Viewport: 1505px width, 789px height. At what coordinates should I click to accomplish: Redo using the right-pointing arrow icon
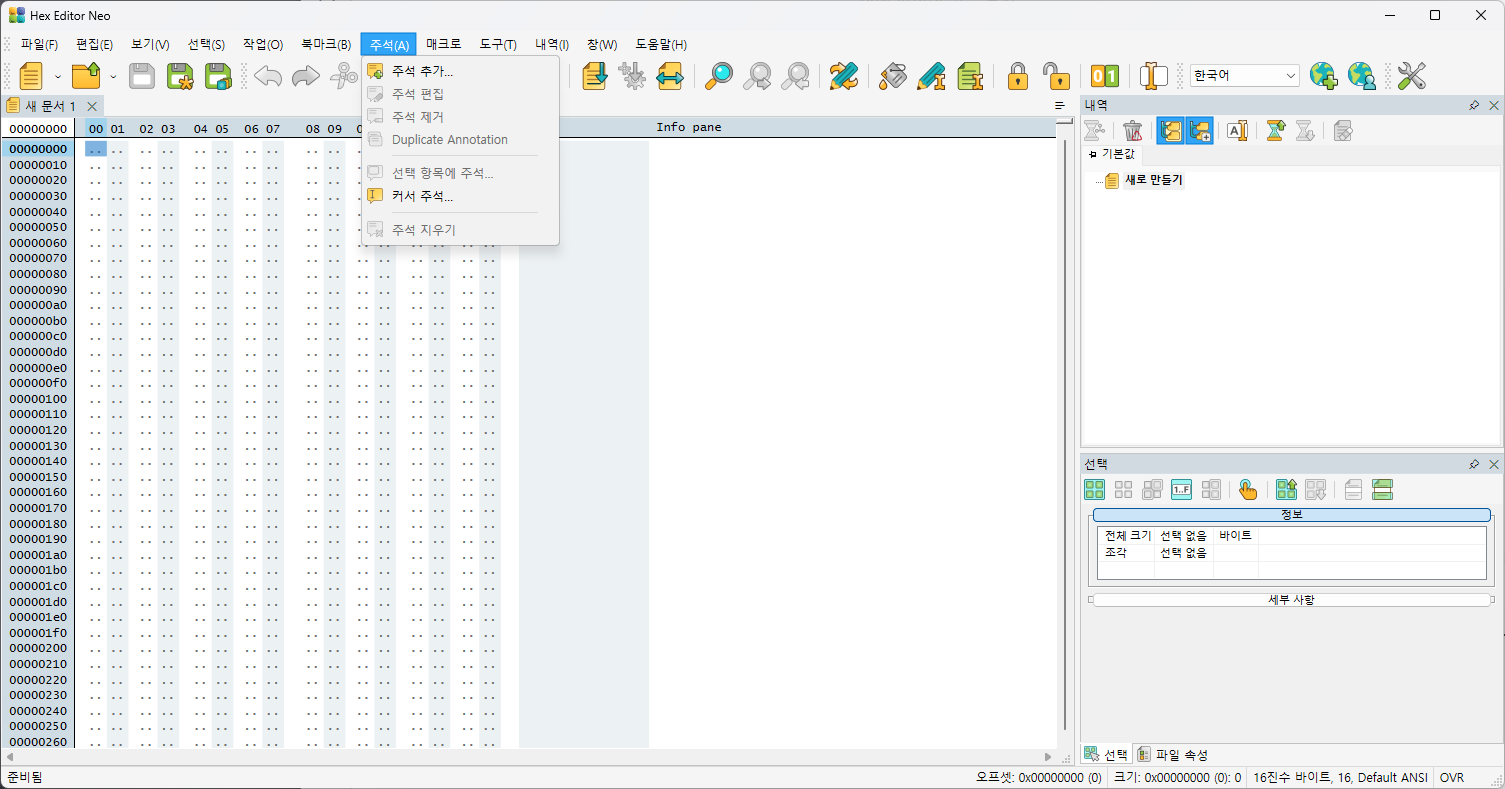click(x=306, y=76)
